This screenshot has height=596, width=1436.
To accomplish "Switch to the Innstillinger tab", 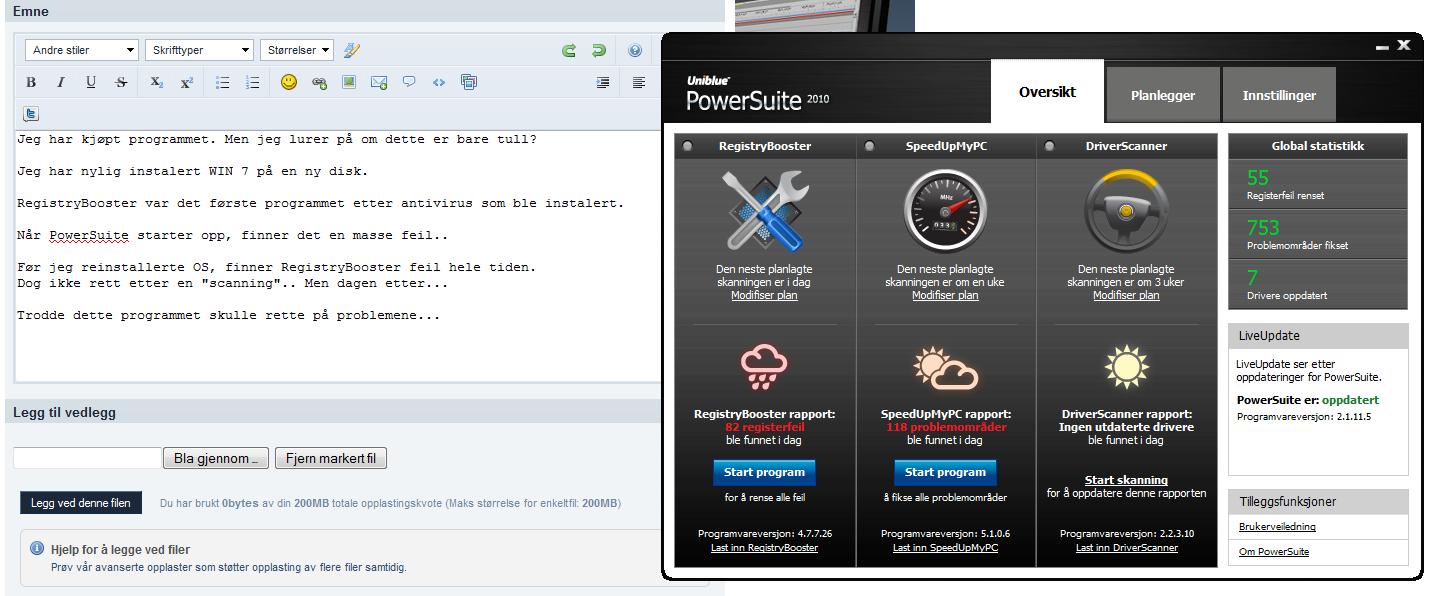I will coord(1279,95).
